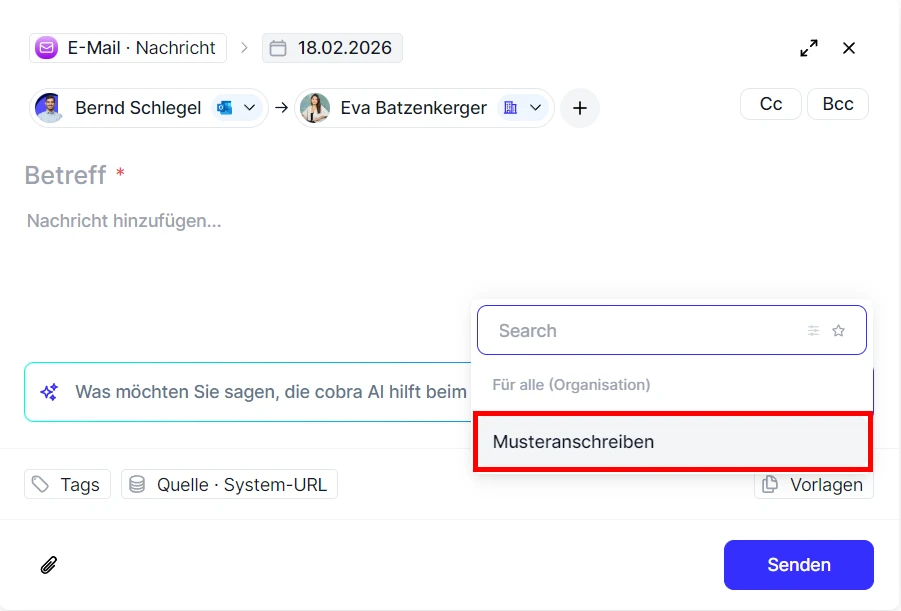This screenshot has height=611, width=901.
Task: Open the attachment paperclip icon
Action: coord(47,565)
